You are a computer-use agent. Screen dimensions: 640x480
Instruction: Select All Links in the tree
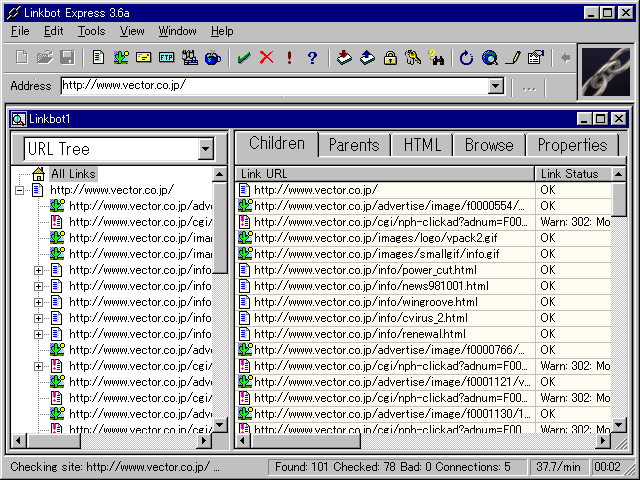coord(73,174)
